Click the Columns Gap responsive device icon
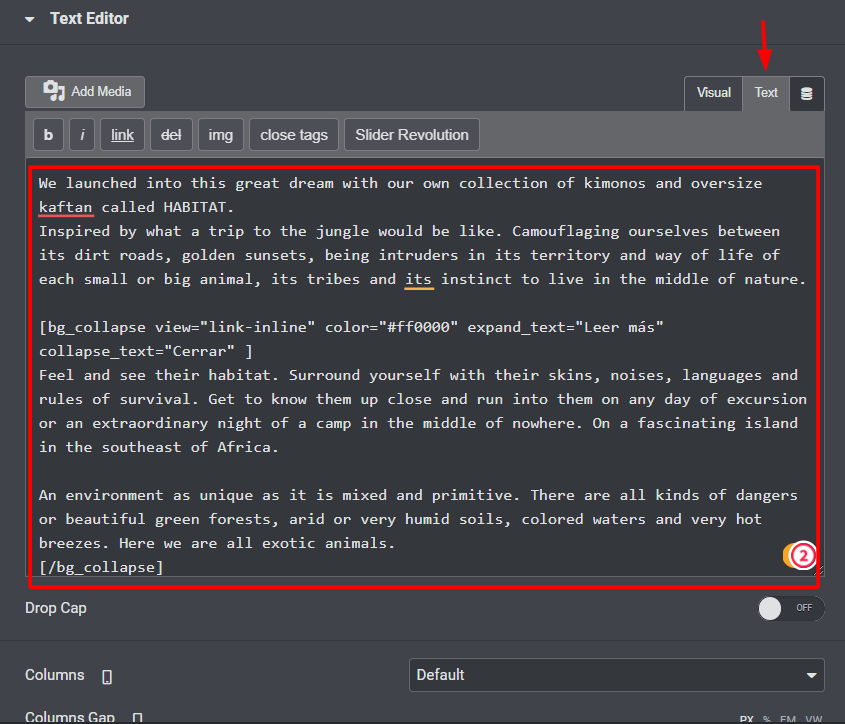Image resolution: width=845 pixels, height=724 pixels. coord(137,718)
